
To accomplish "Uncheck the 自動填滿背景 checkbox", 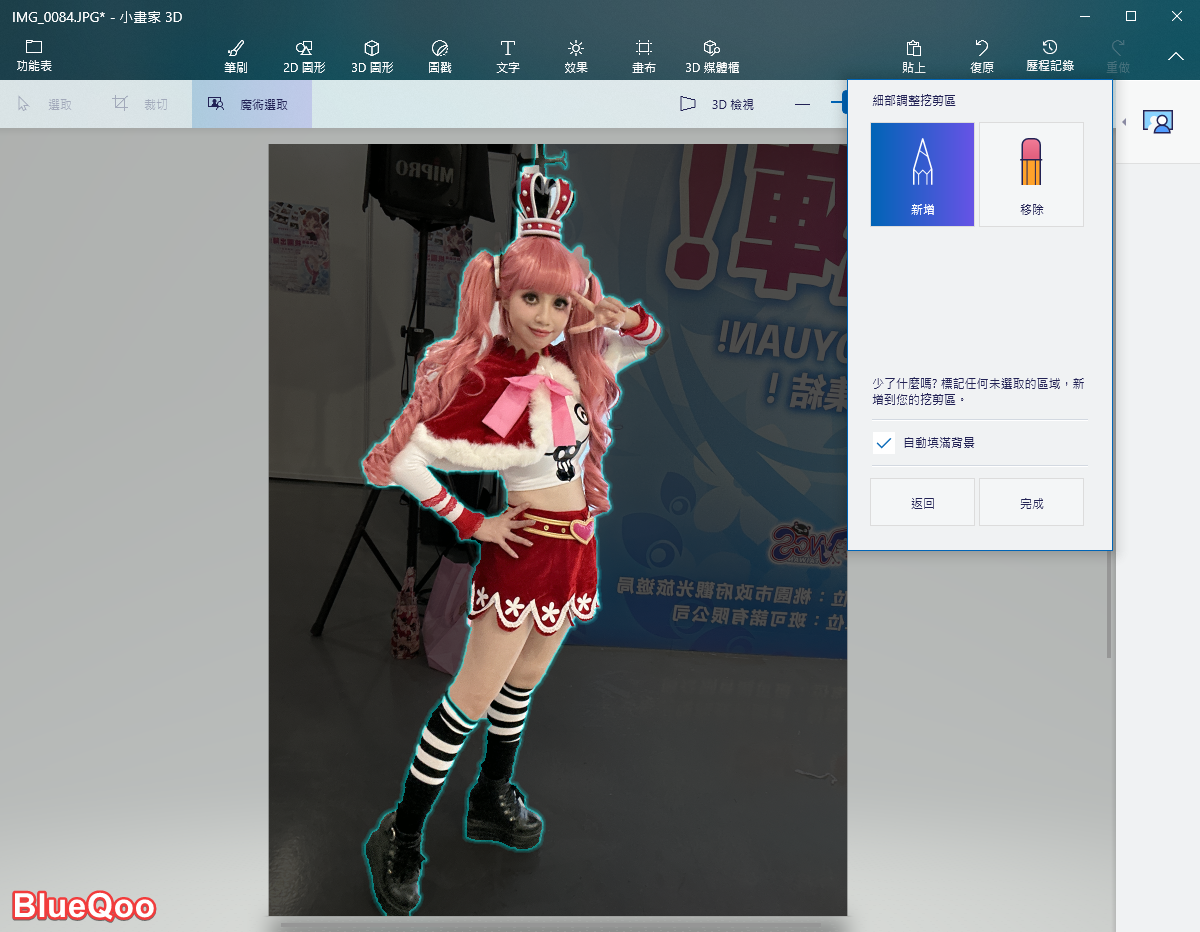I will [884, 442].
